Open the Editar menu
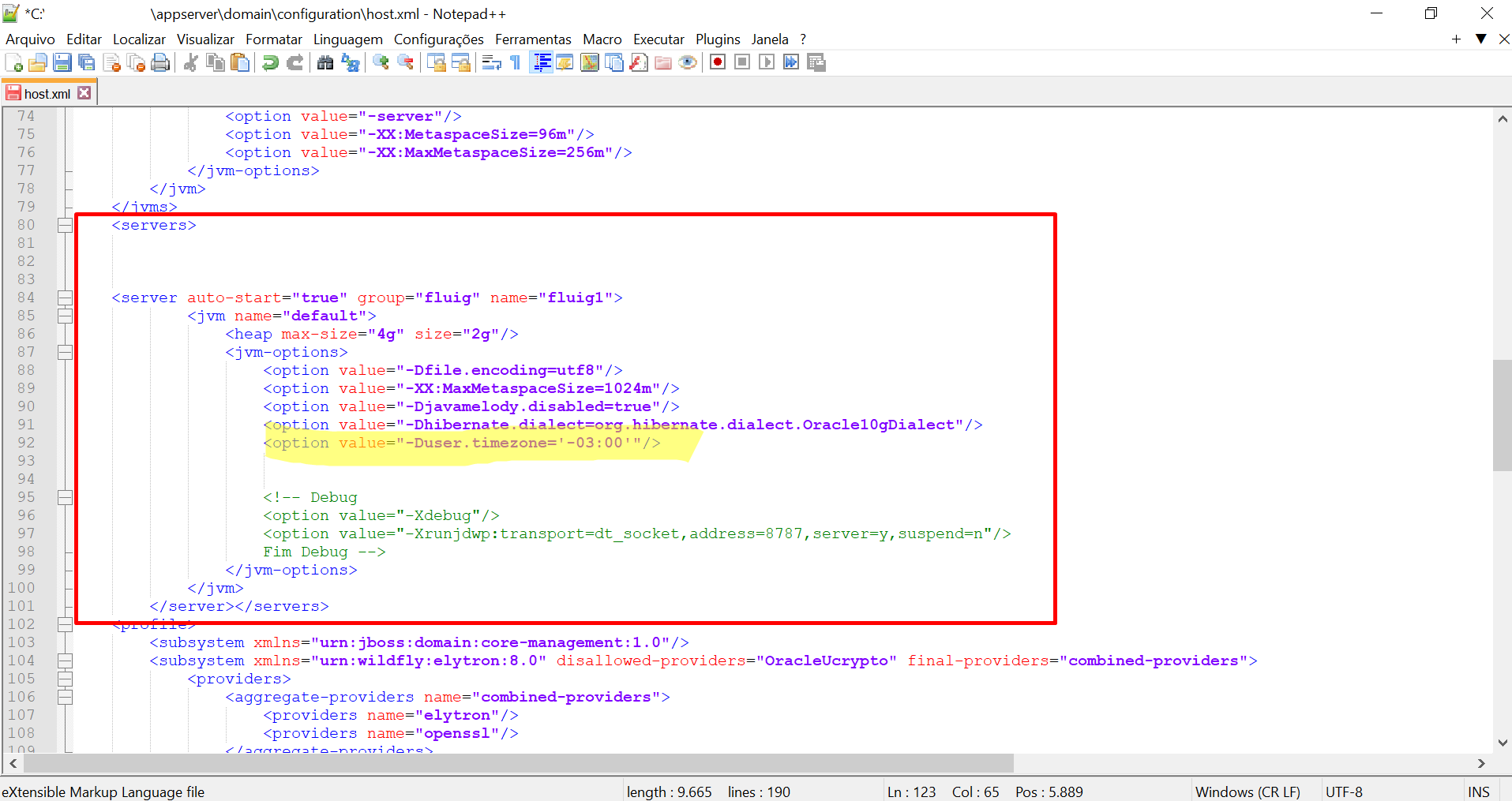 84,39
